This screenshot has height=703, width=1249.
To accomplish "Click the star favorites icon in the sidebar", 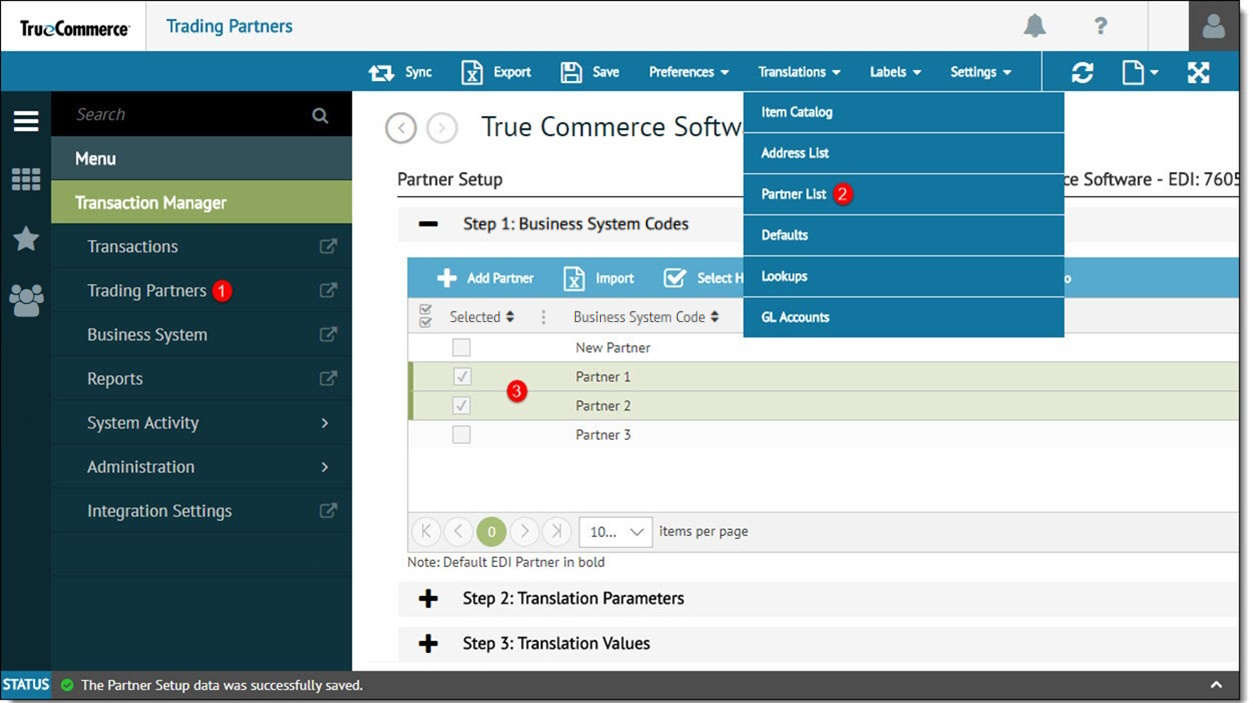I will click(25, 239).
